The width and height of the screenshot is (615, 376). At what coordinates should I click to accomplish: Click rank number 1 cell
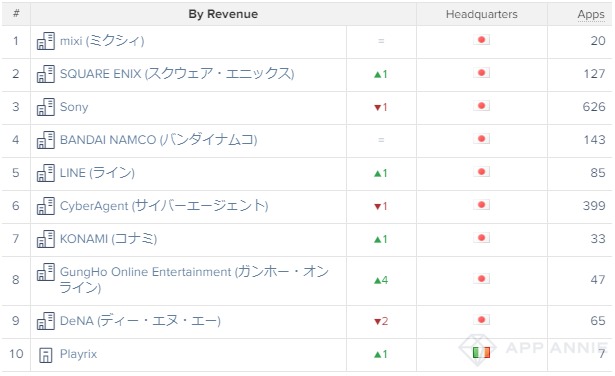16,41
